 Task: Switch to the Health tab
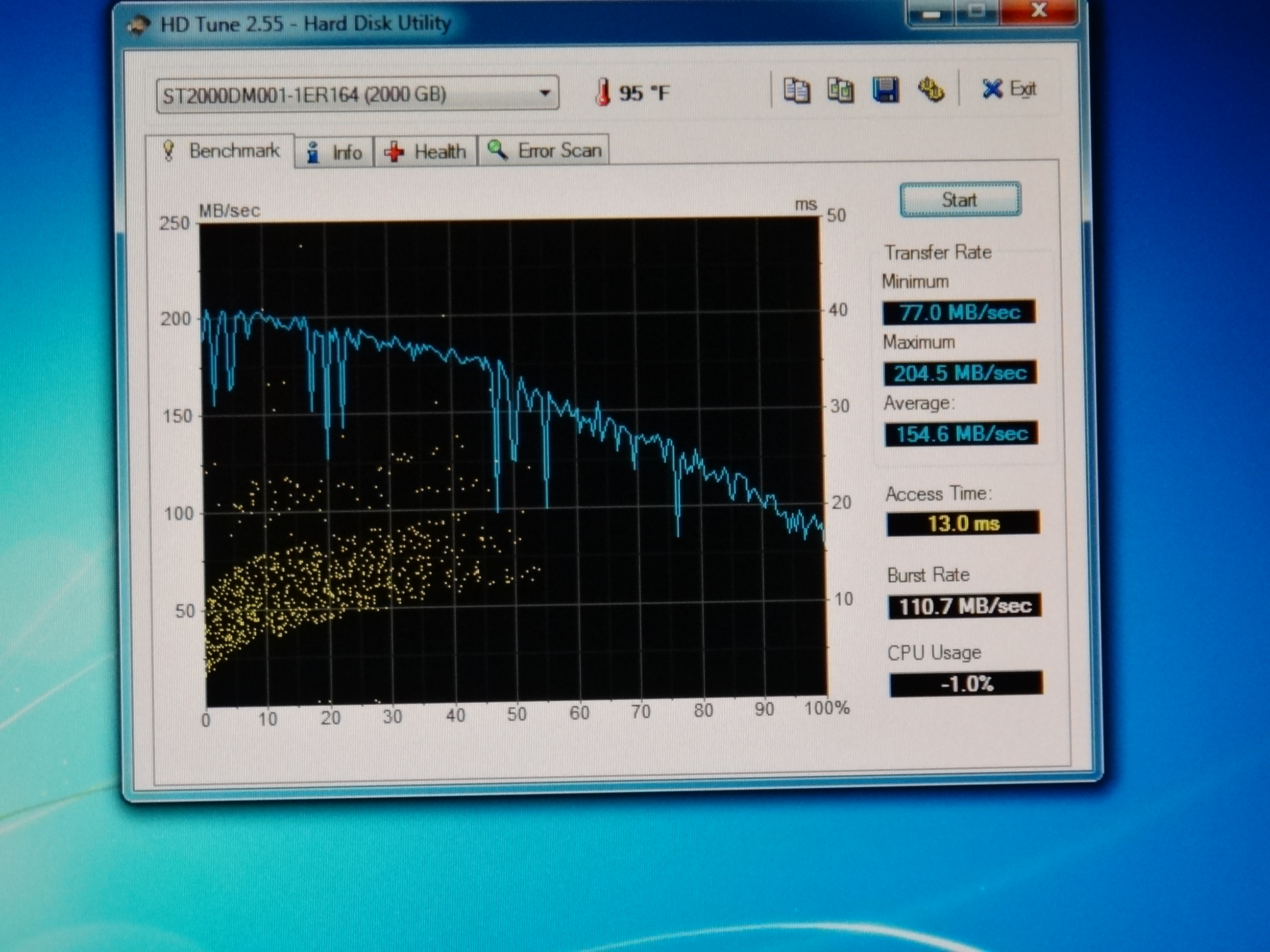(425, 152)
